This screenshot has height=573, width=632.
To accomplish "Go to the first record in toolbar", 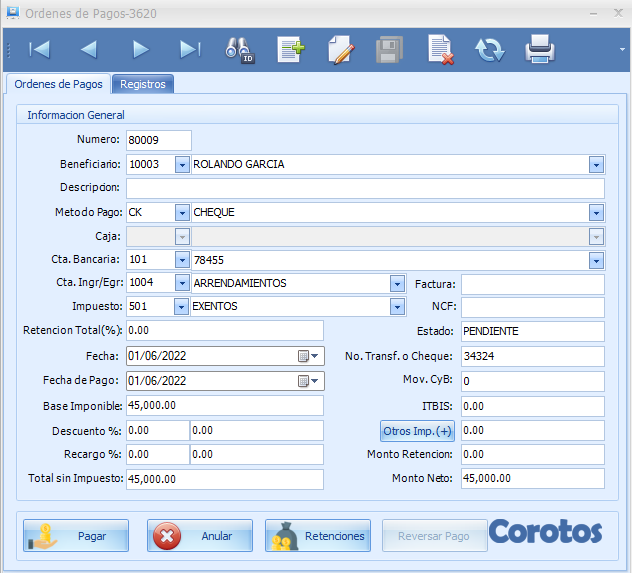I will click(39, 49).
